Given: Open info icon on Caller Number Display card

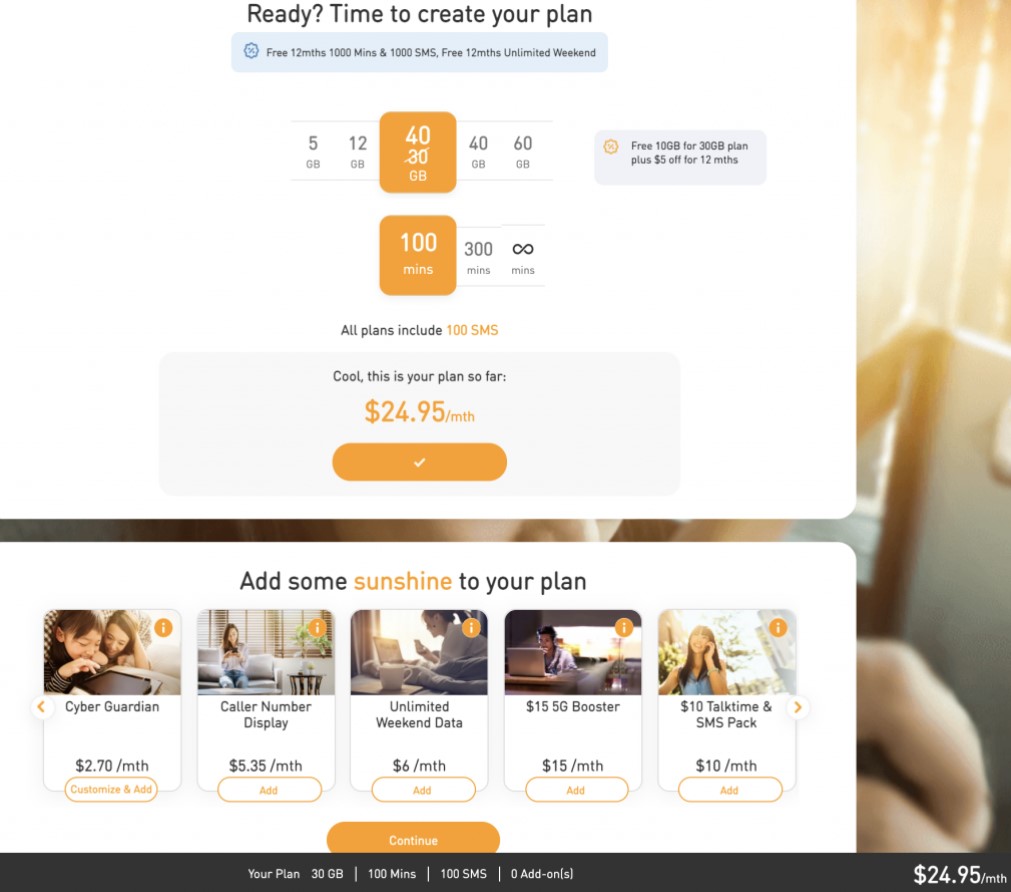Looking at the screenshot, I should tap(317, 627).
